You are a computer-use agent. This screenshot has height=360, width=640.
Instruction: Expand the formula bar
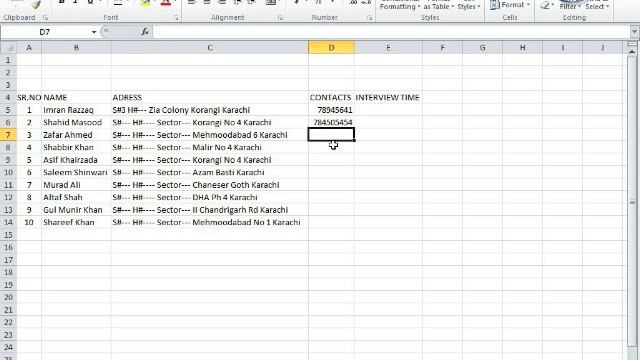[634, 31]
